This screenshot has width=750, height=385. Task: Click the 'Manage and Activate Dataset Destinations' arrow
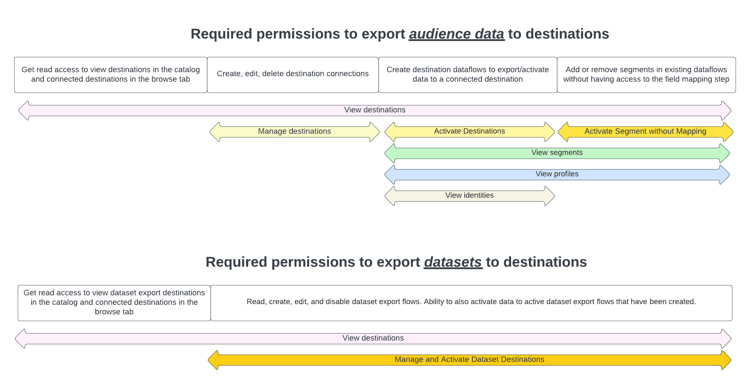click(x=470, y=360)
